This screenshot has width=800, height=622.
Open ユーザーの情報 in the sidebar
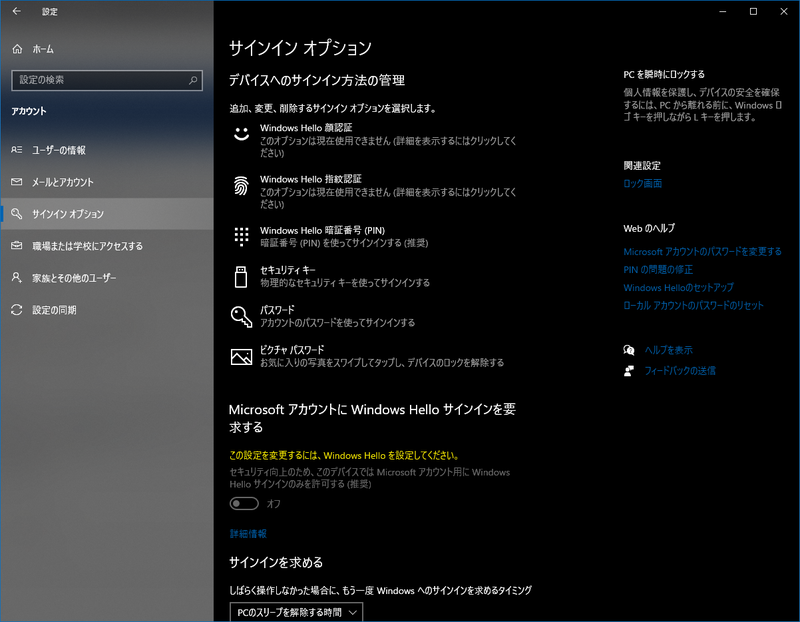point(58,150)
